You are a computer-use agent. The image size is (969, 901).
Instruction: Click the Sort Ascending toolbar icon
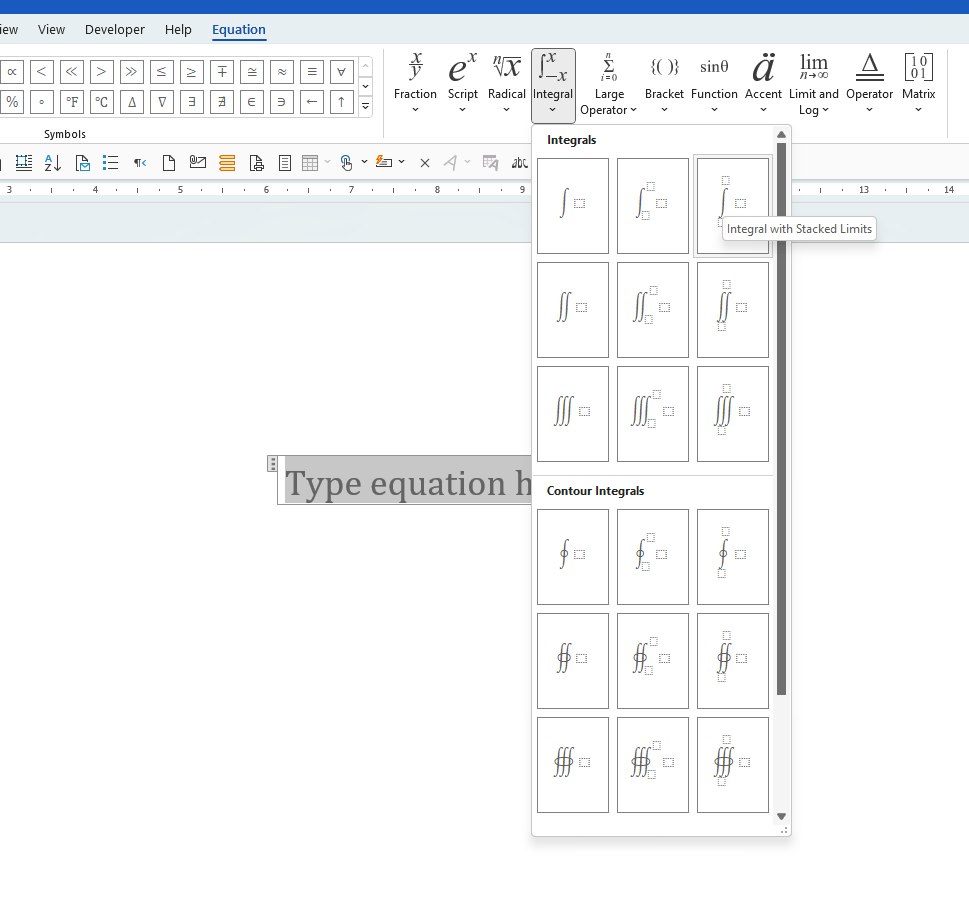tap(52, 162)
